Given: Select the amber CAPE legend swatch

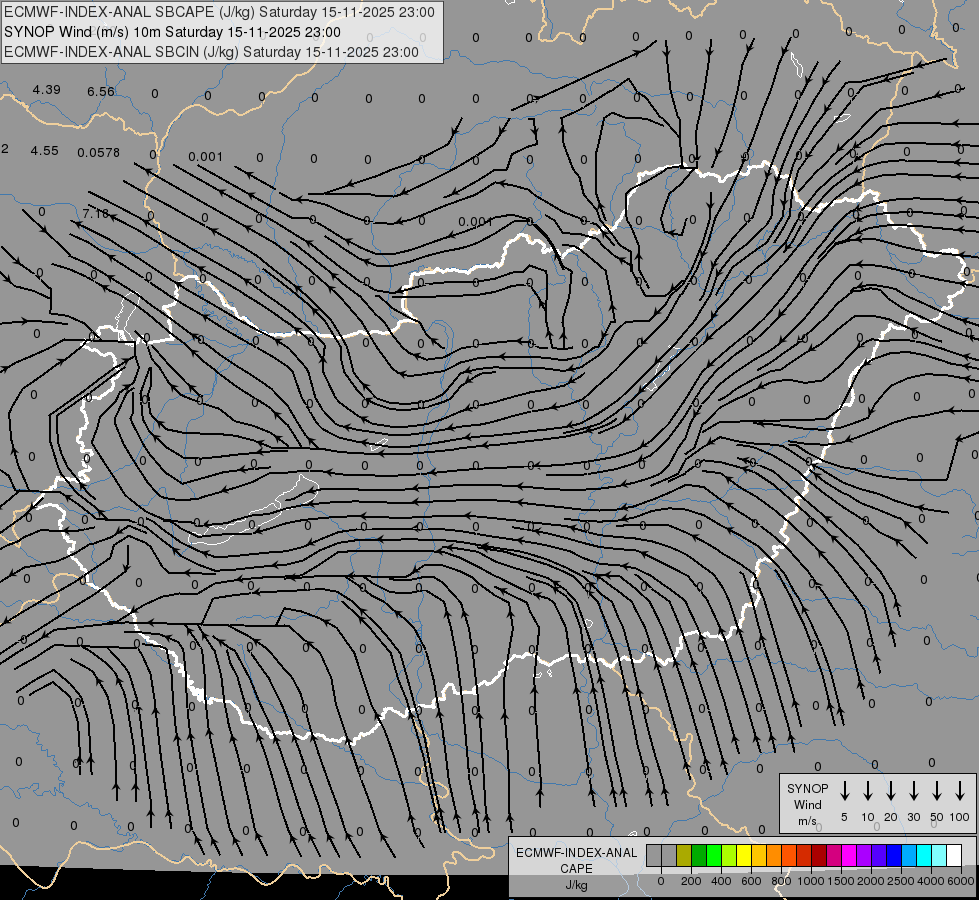Looking at the screenshot, I should click(x=759, y=856).
